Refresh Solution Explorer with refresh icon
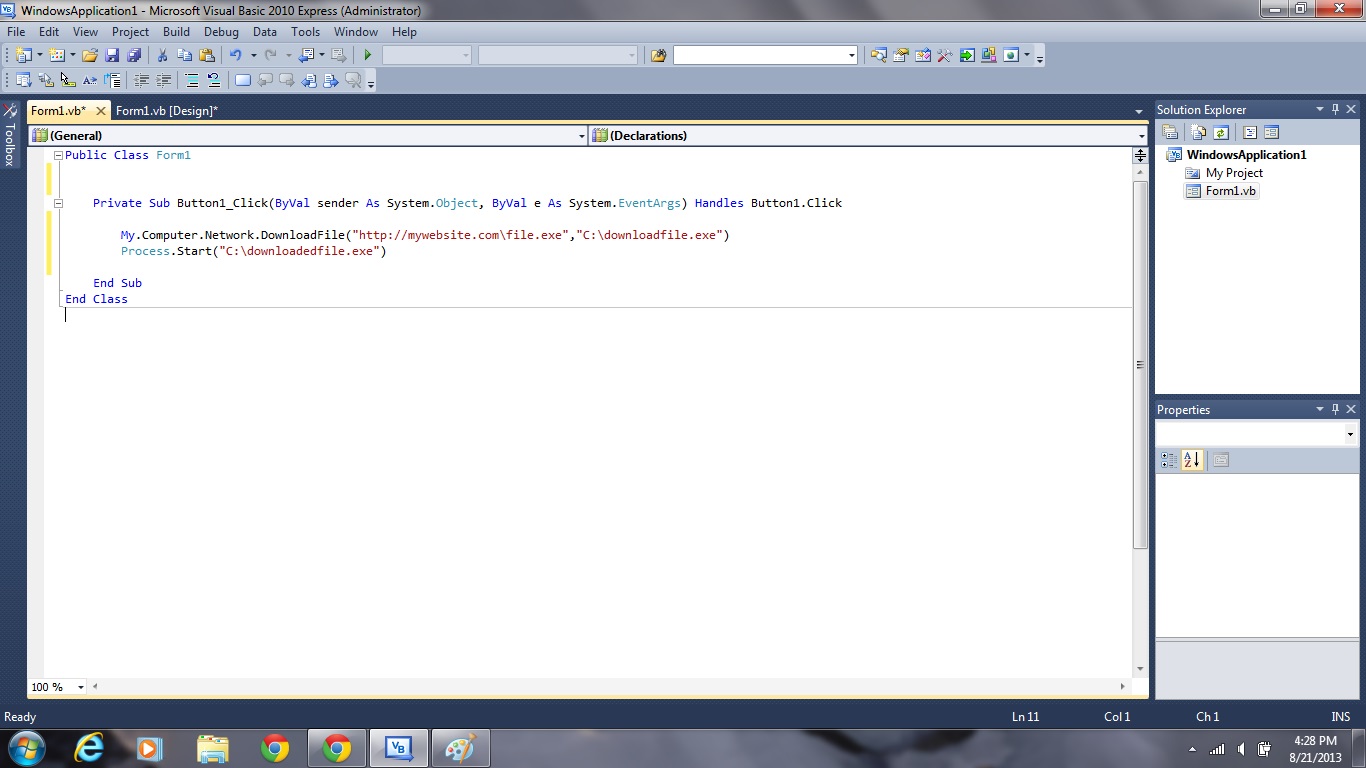Screen dimensions: 1366x768 pos(1221,132)
